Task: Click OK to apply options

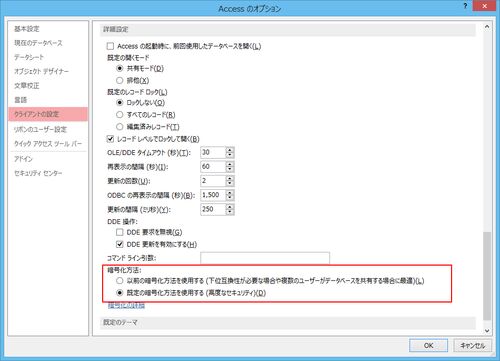Action: [x=428, y=345]
